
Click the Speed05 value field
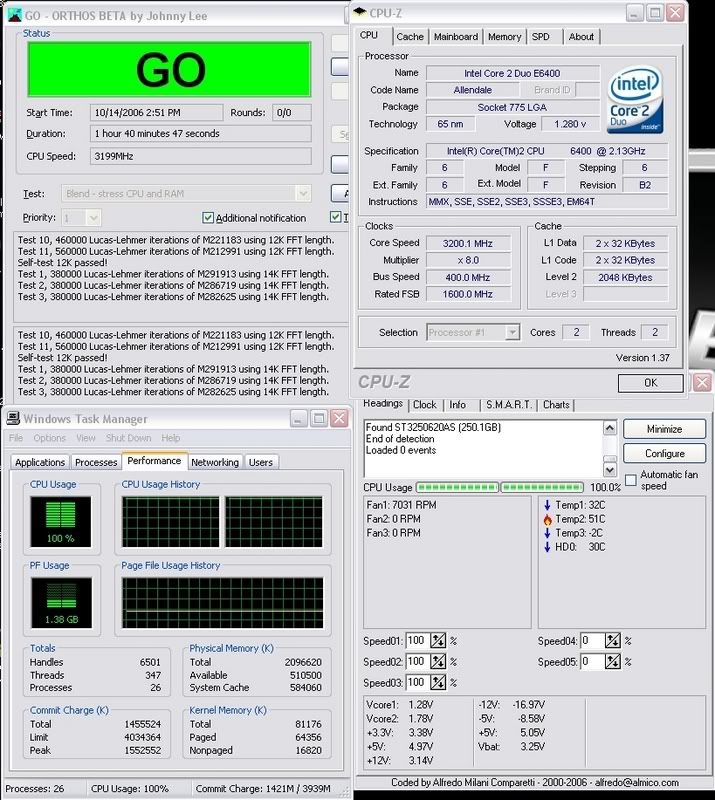pyautogui.click(x=592, y=661)
